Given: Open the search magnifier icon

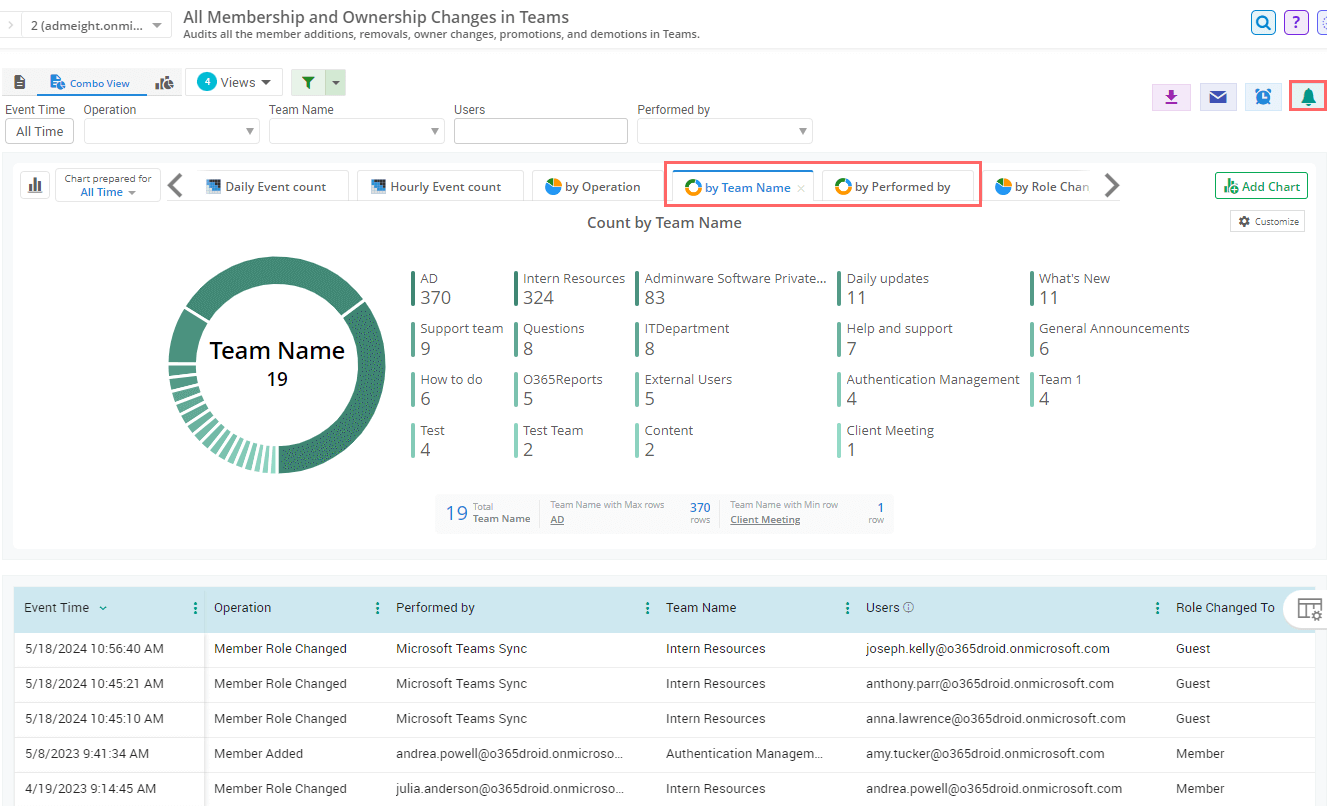Looking at the screenshot, I should 1264,22.
